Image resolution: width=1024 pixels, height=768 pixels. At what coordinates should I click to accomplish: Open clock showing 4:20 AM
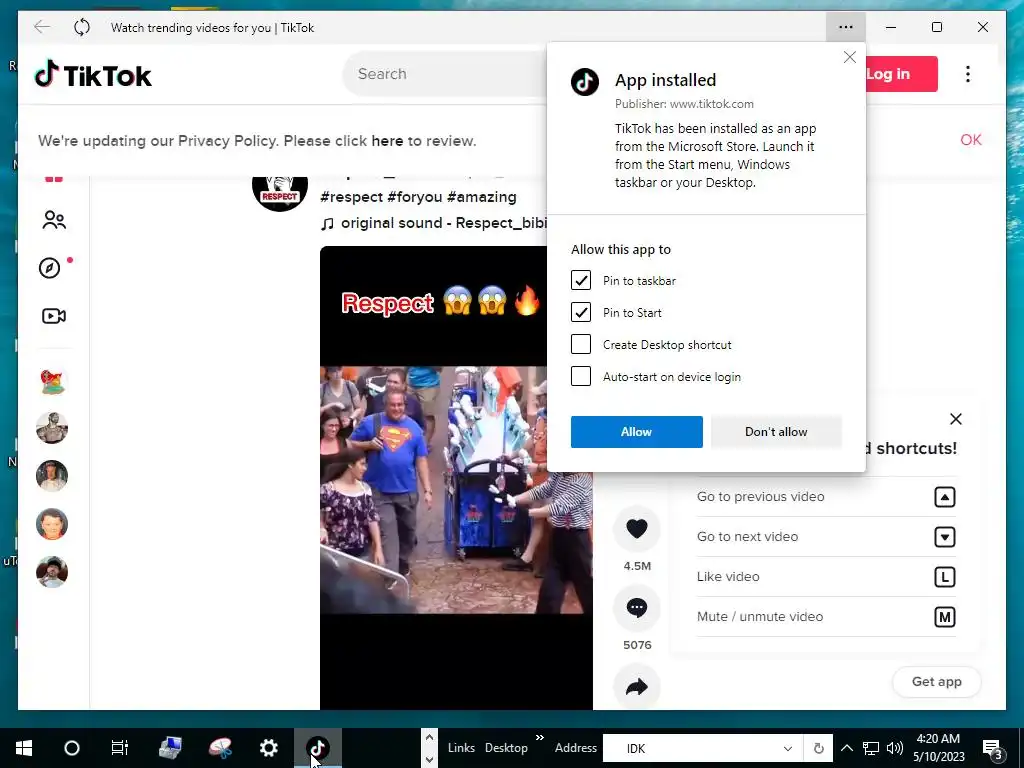[938, 748]
